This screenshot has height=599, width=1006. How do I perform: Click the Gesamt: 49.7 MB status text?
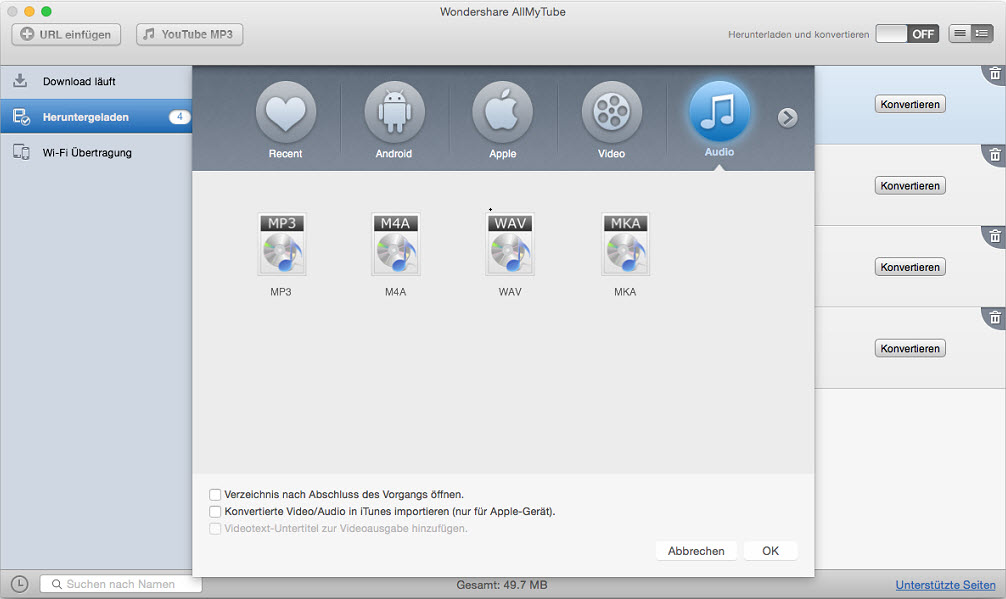click(502, 585)
